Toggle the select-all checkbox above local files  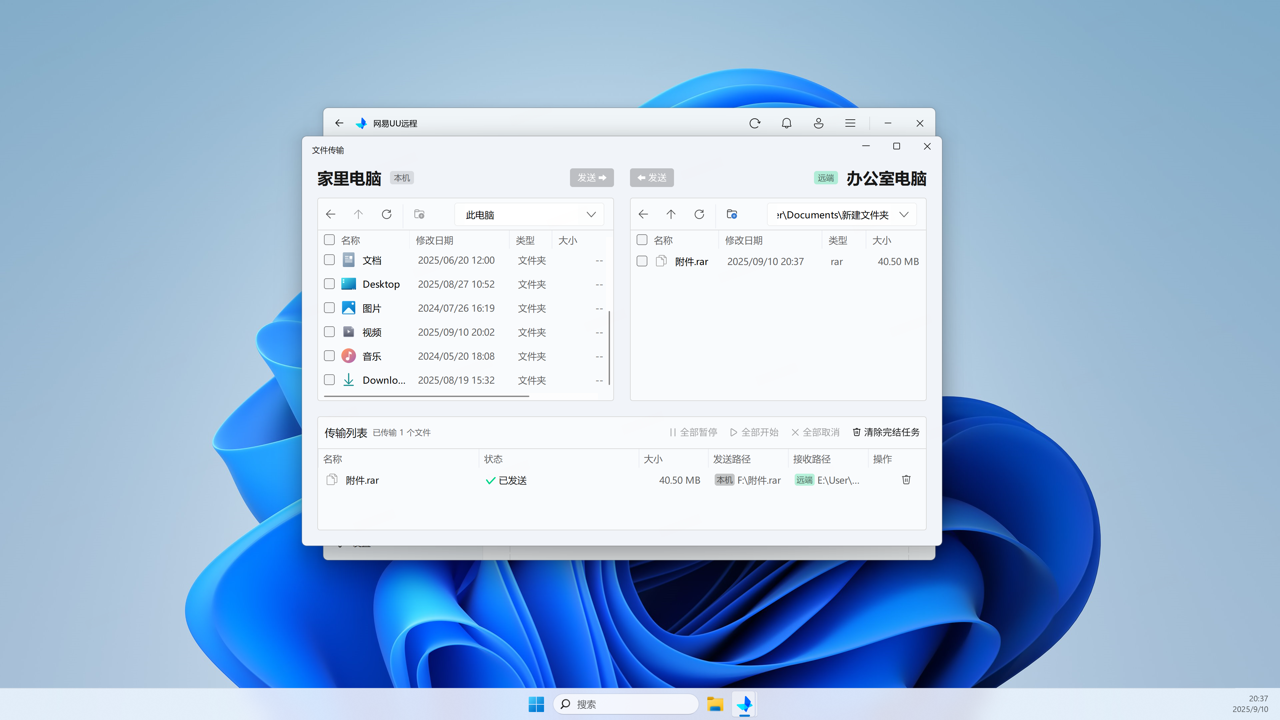pos(329,240)
